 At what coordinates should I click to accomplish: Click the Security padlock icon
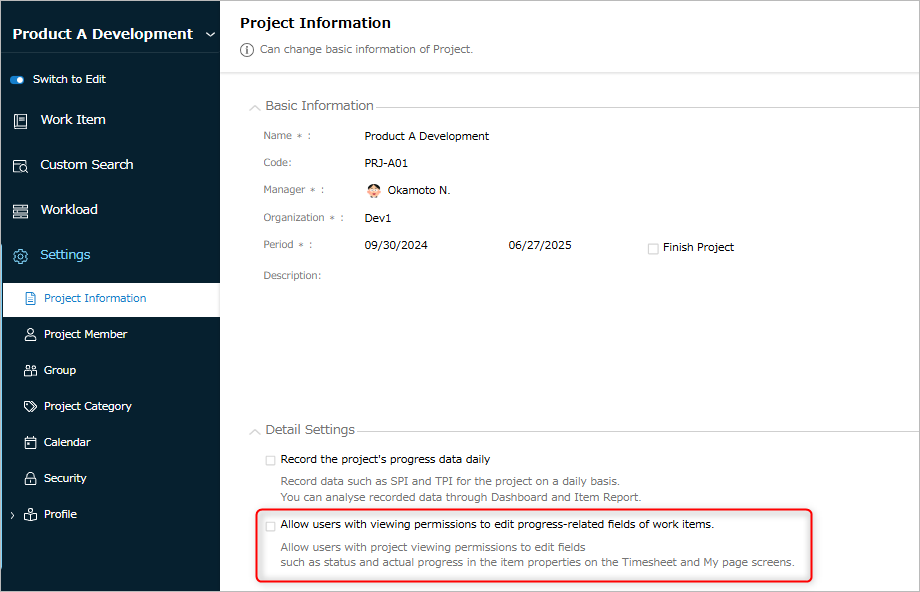coord(30,478)
